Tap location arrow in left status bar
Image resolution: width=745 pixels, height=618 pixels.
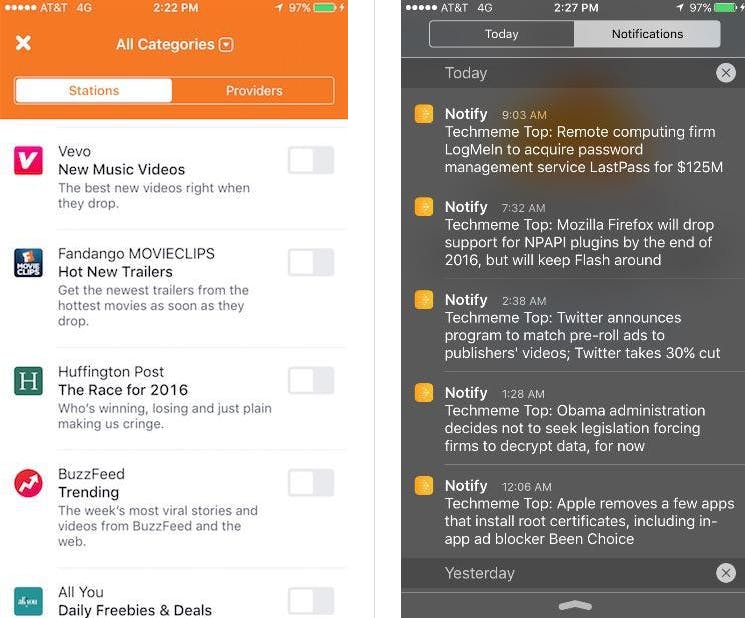pos(279,8)
